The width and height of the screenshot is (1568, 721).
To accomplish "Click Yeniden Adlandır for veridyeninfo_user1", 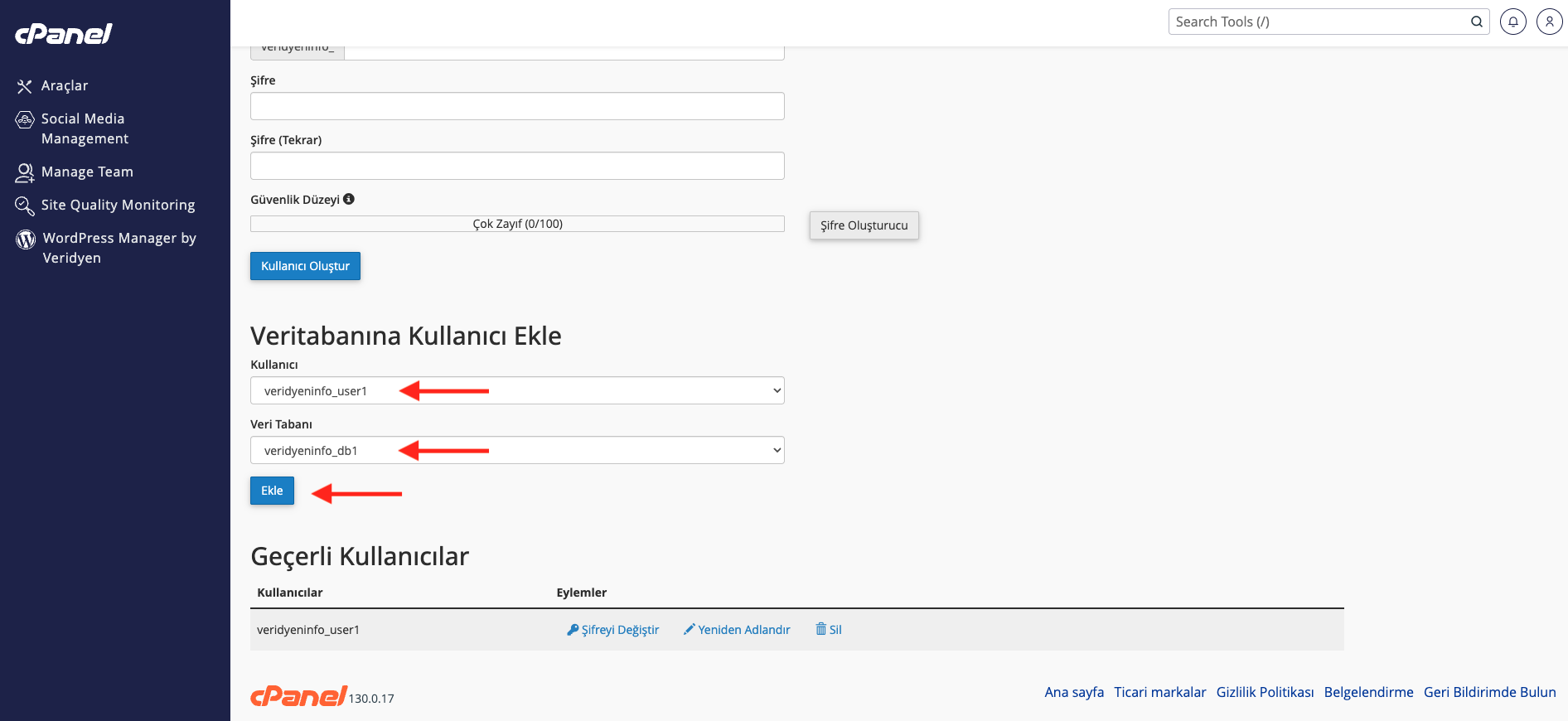I will point(737,630).
